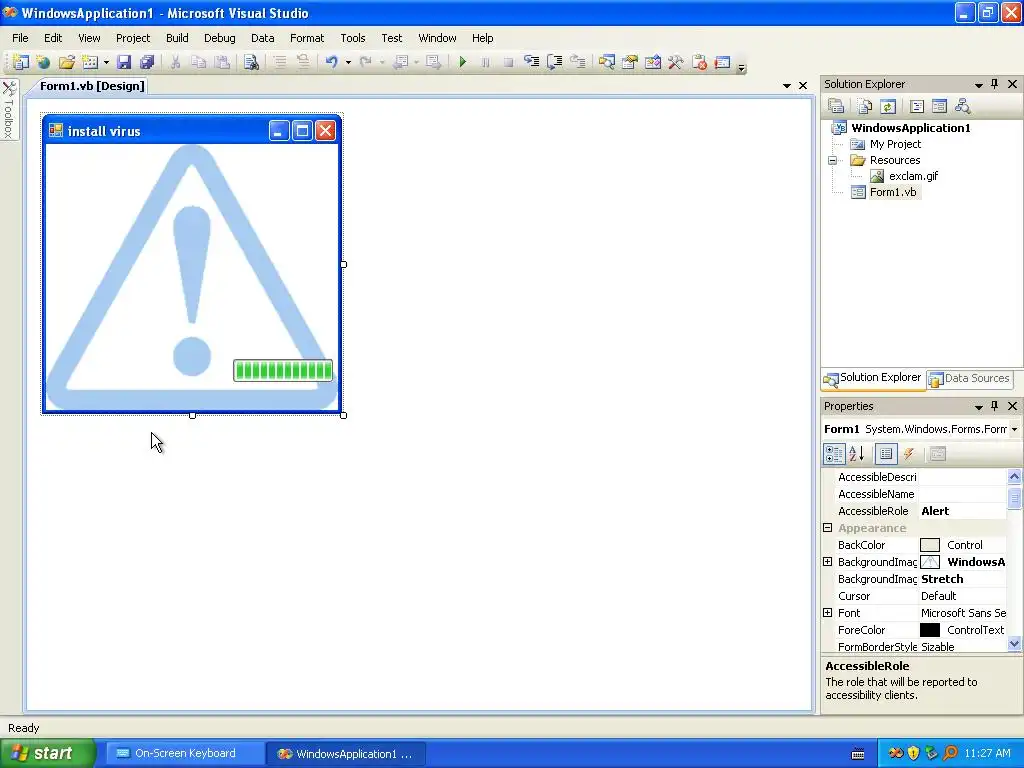The width and height of the screenshot is (1024, 768).
Task: Switch to On-Screen Keyboard taskbar button
Action: 185,753
